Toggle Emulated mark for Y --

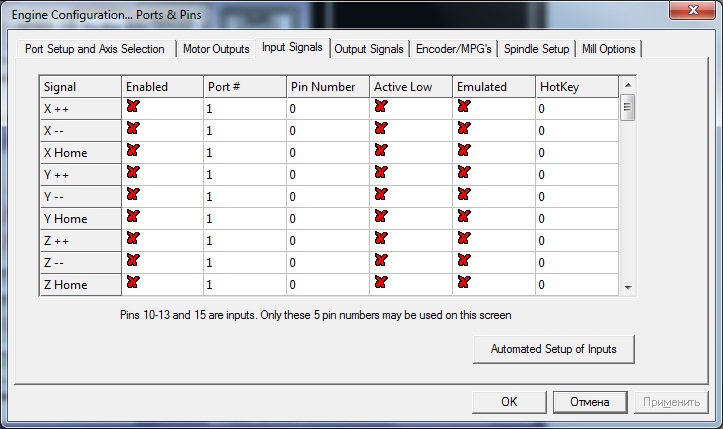(464, 194)
